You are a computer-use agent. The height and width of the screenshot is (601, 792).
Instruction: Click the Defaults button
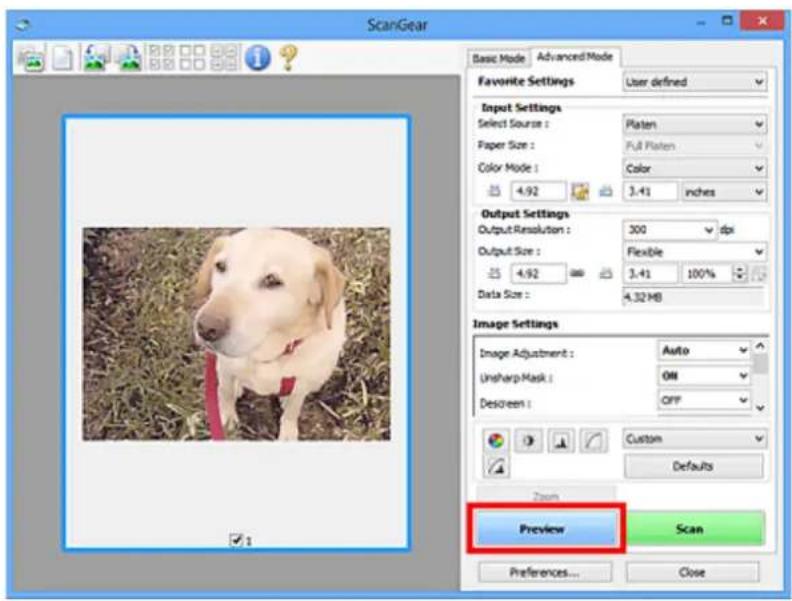pyautogui.click(x=694, y=466)
